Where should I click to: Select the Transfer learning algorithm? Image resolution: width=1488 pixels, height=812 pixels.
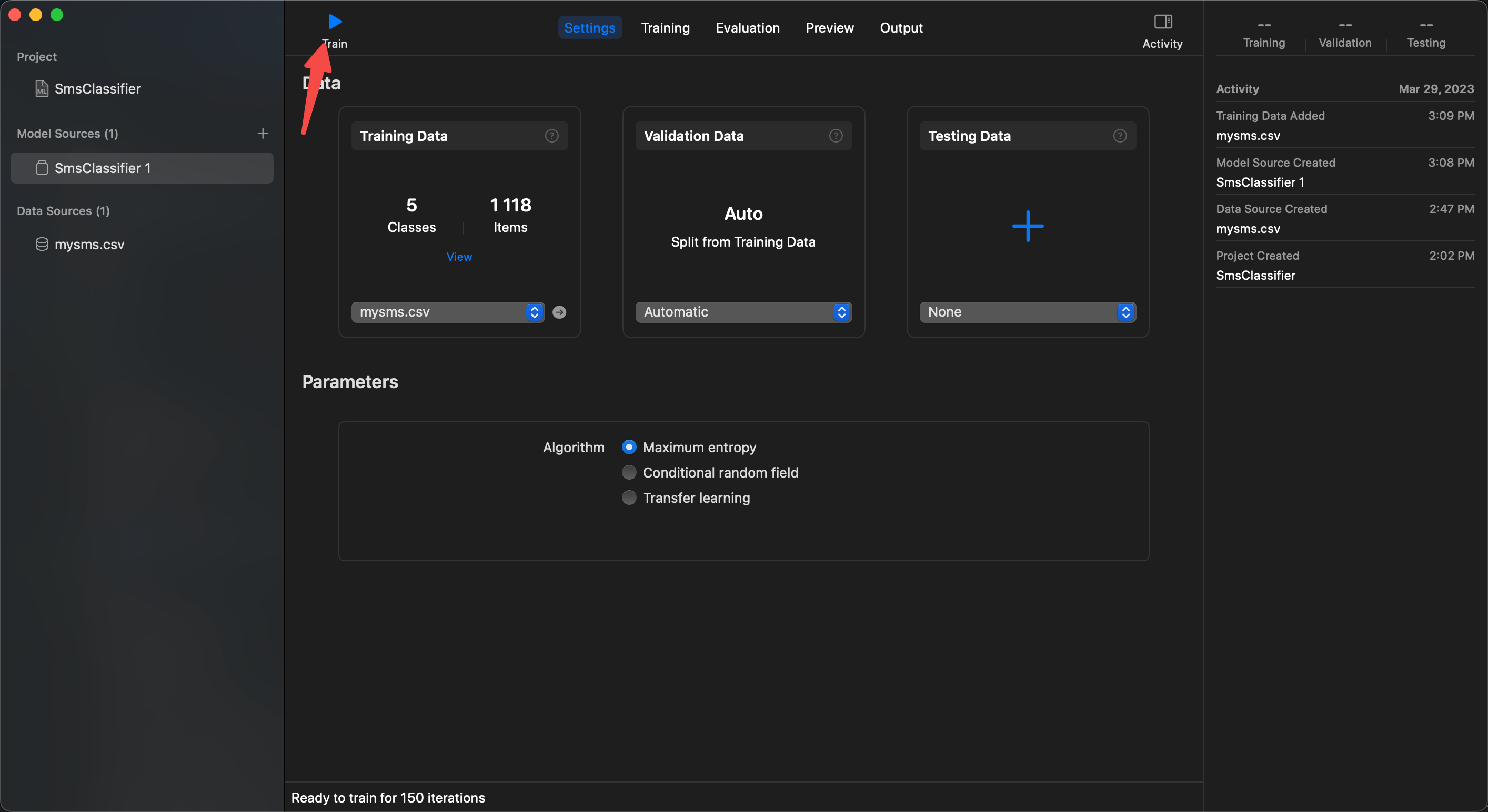pos(629,498)
